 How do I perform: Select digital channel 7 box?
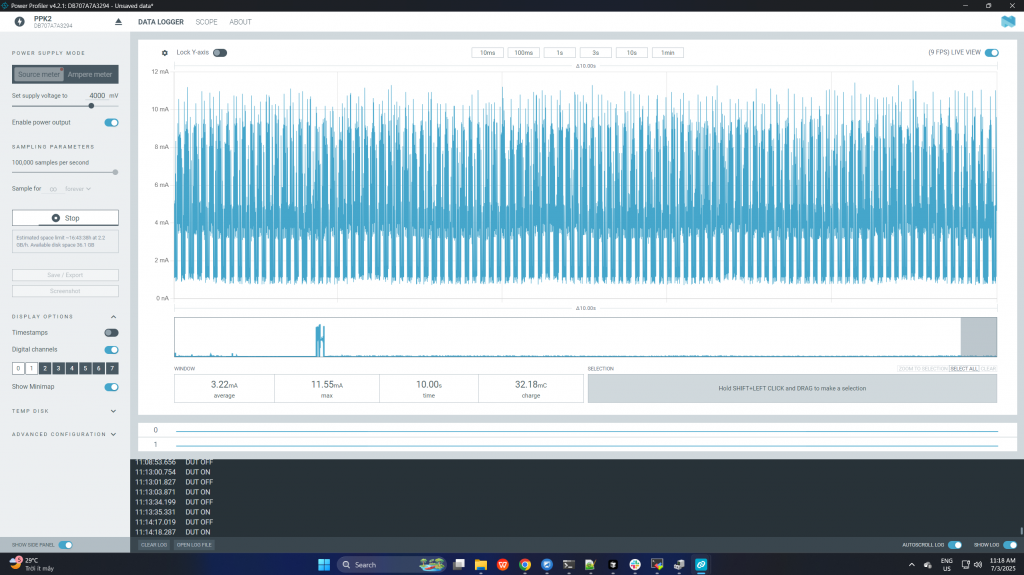(x=112, y=368)
